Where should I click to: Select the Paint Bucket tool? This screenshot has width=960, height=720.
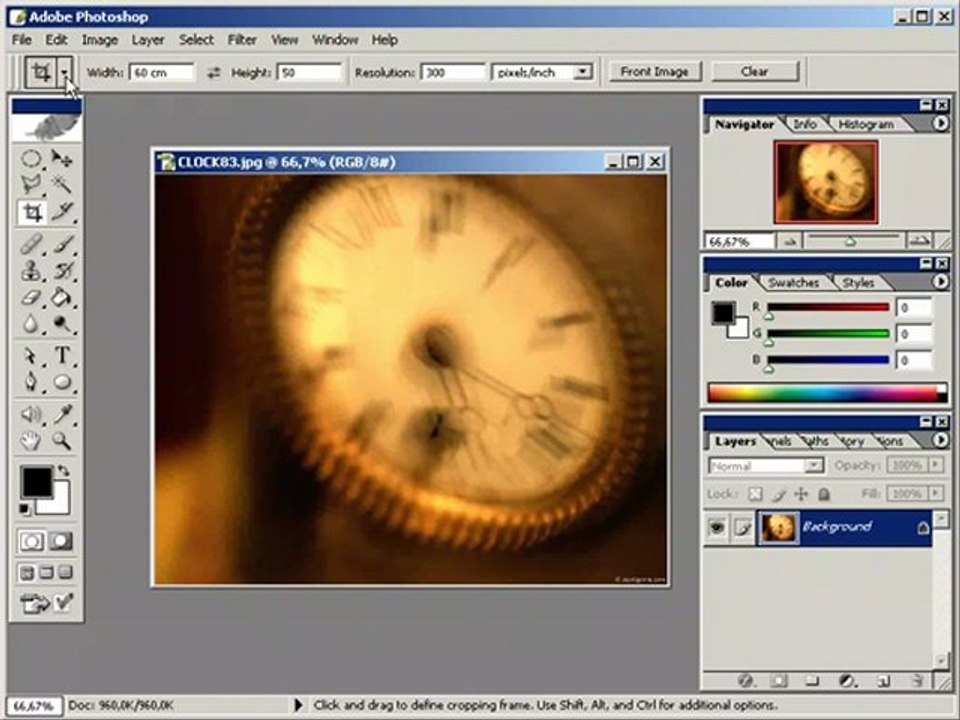coord(61,298)
